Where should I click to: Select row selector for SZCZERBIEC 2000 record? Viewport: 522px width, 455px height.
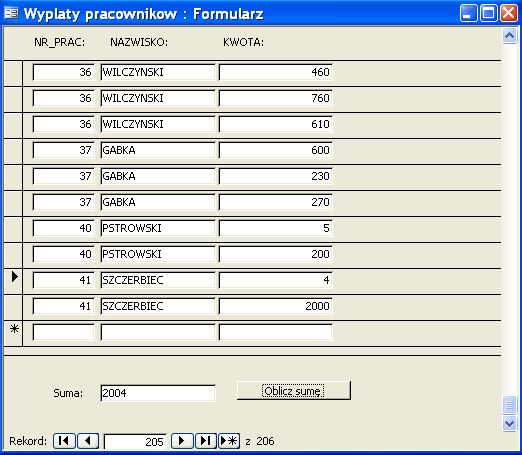click(x=13, y=307)
